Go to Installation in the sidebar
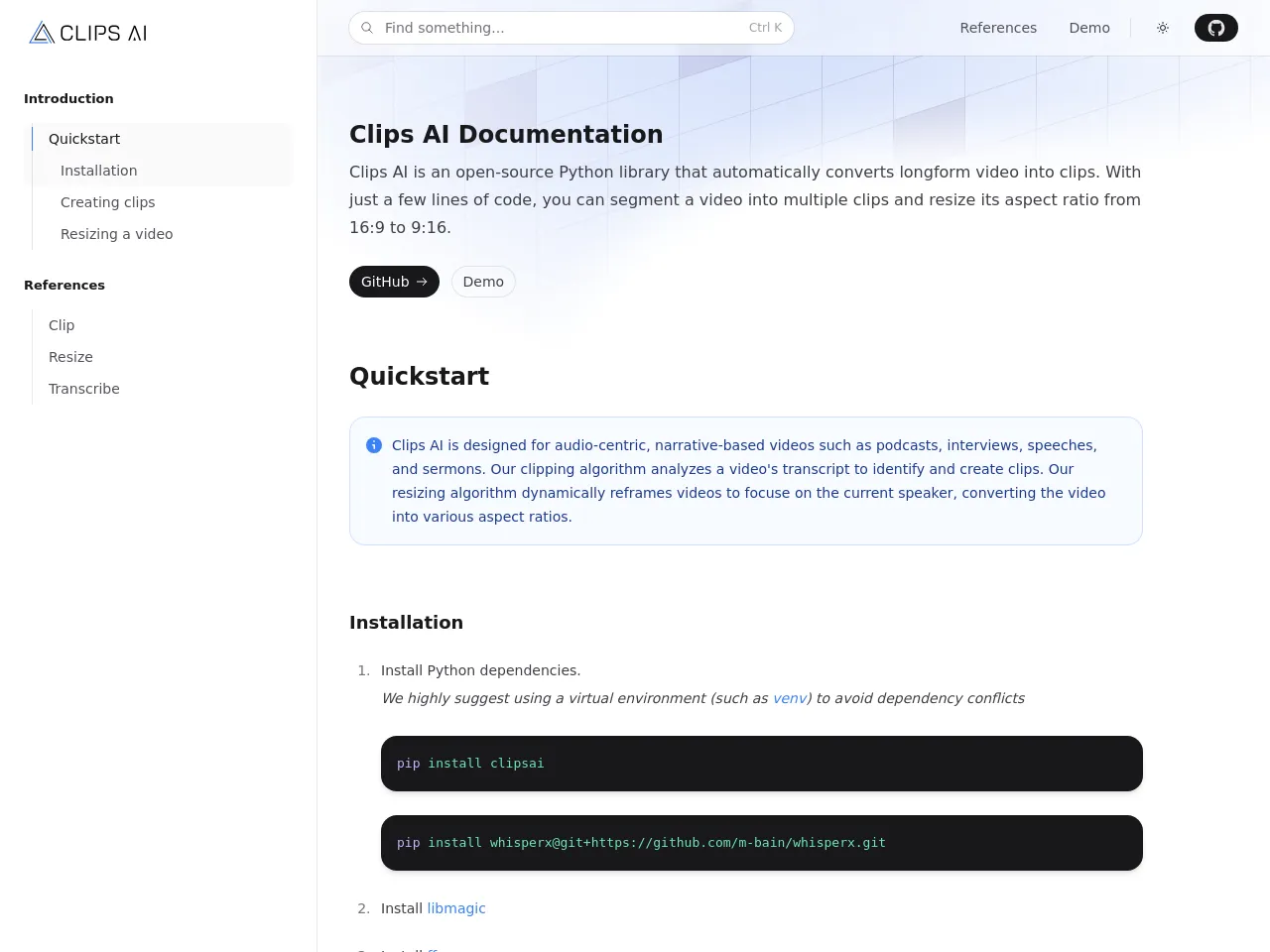The width and height of the screenshot is (1270, 952). coord(99,171)
